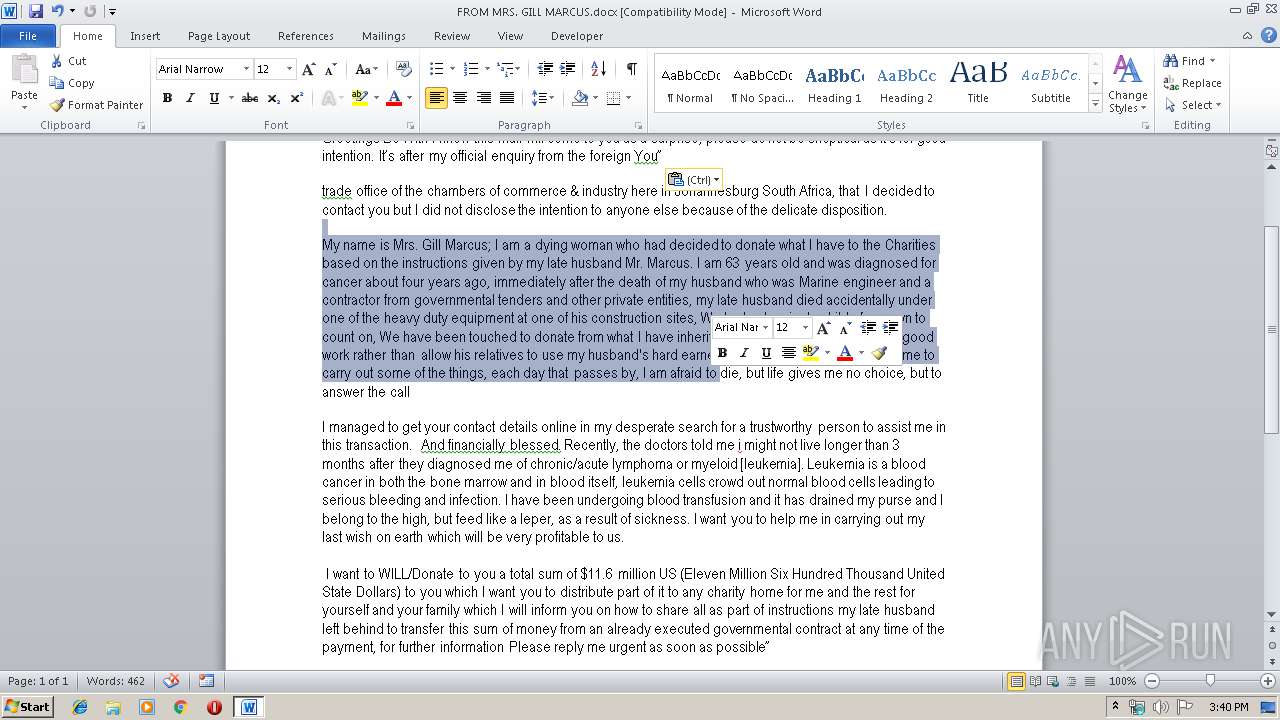Switch to the Insert tab
Image resolution: width=1280 pixels, height=720 pixels.
tap(145, 36)
